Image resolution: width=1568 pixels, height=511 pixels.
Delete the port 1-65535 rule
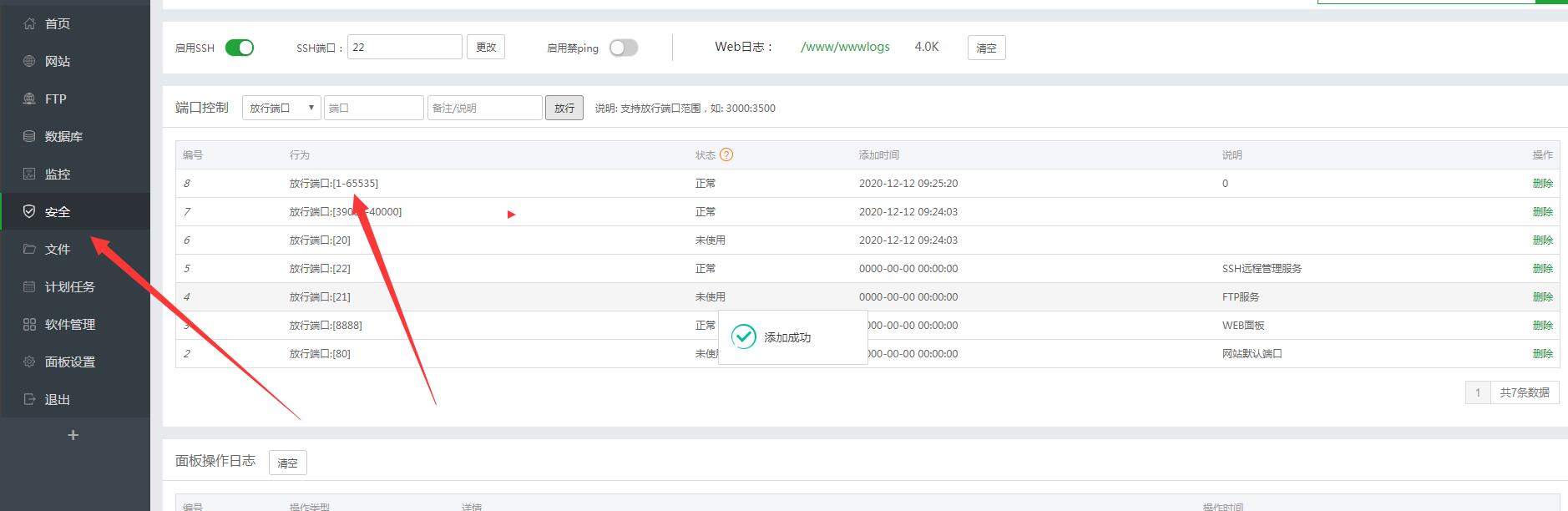(x=1542, y=183)
